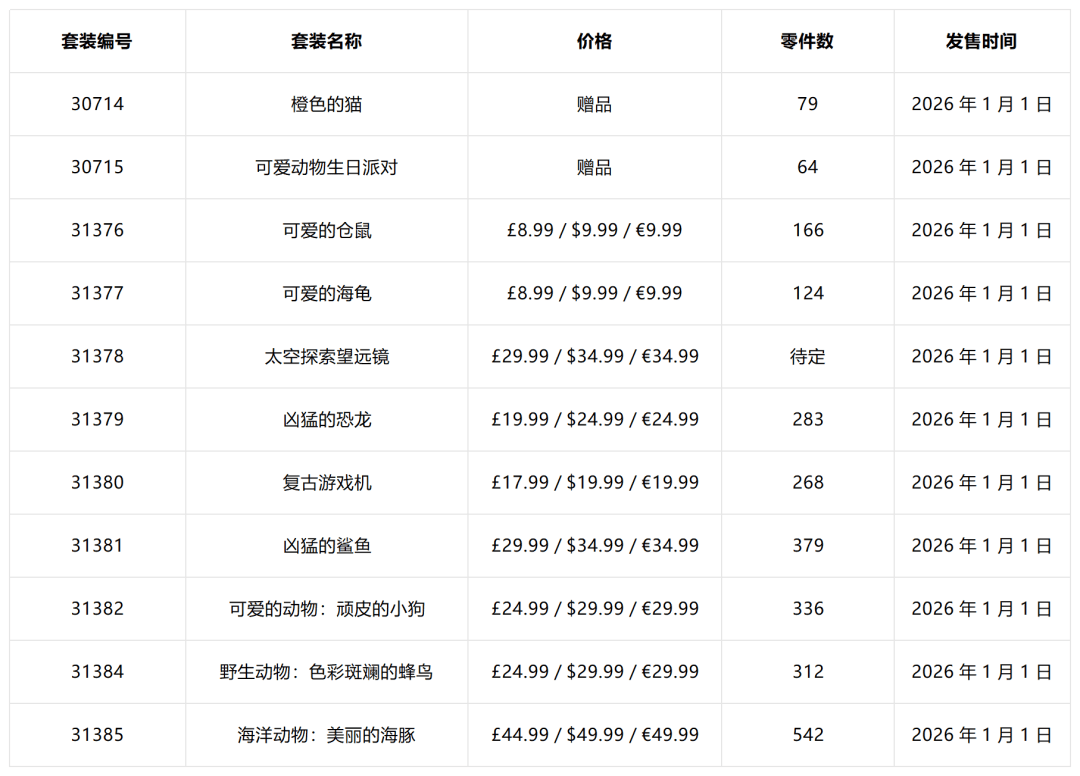1080x776 pixels.
Task: Select the 可爱动物生日派对 name cell
Action: coord(326,167)
